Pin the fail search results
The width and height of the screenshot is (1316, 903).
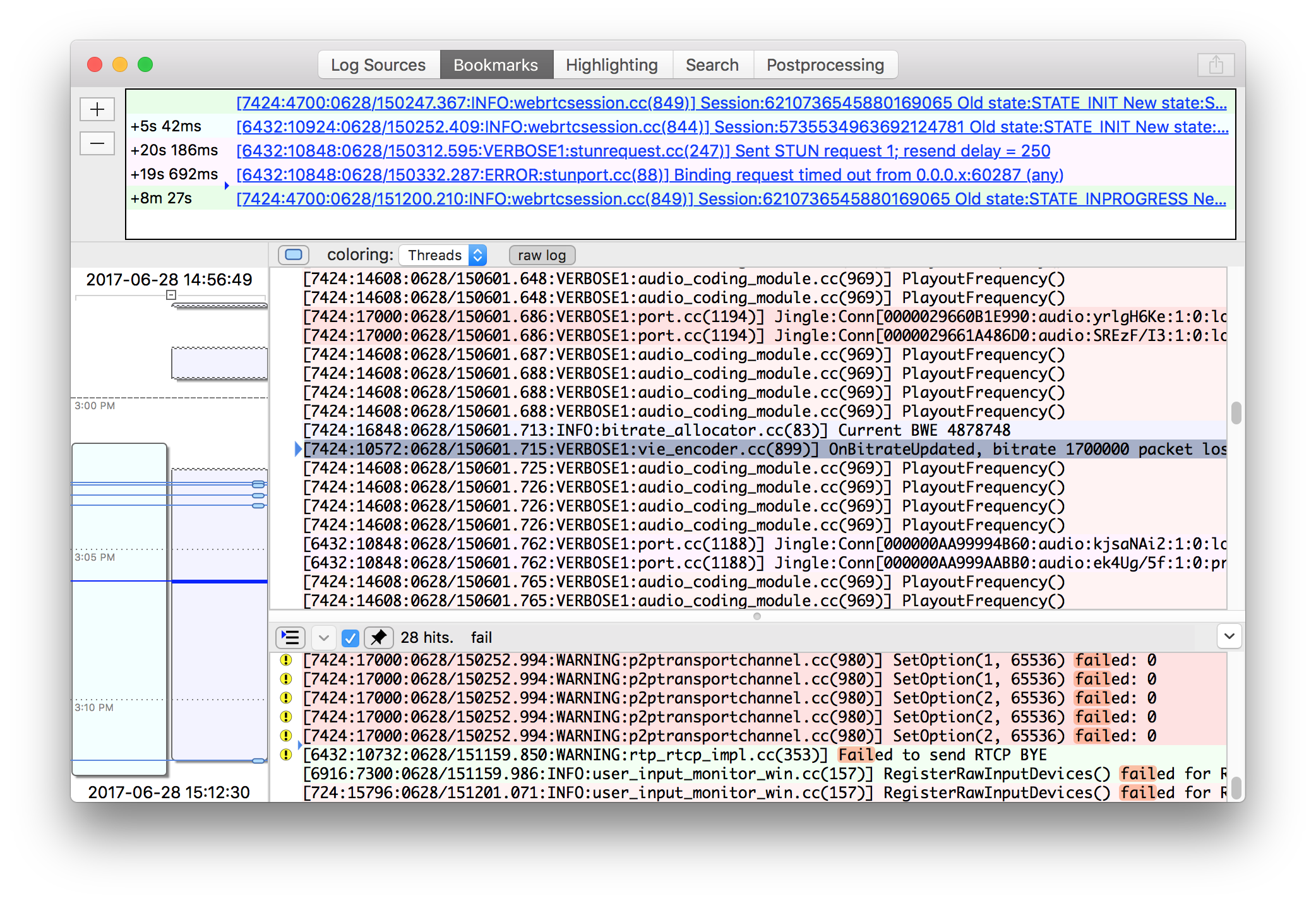379,638
